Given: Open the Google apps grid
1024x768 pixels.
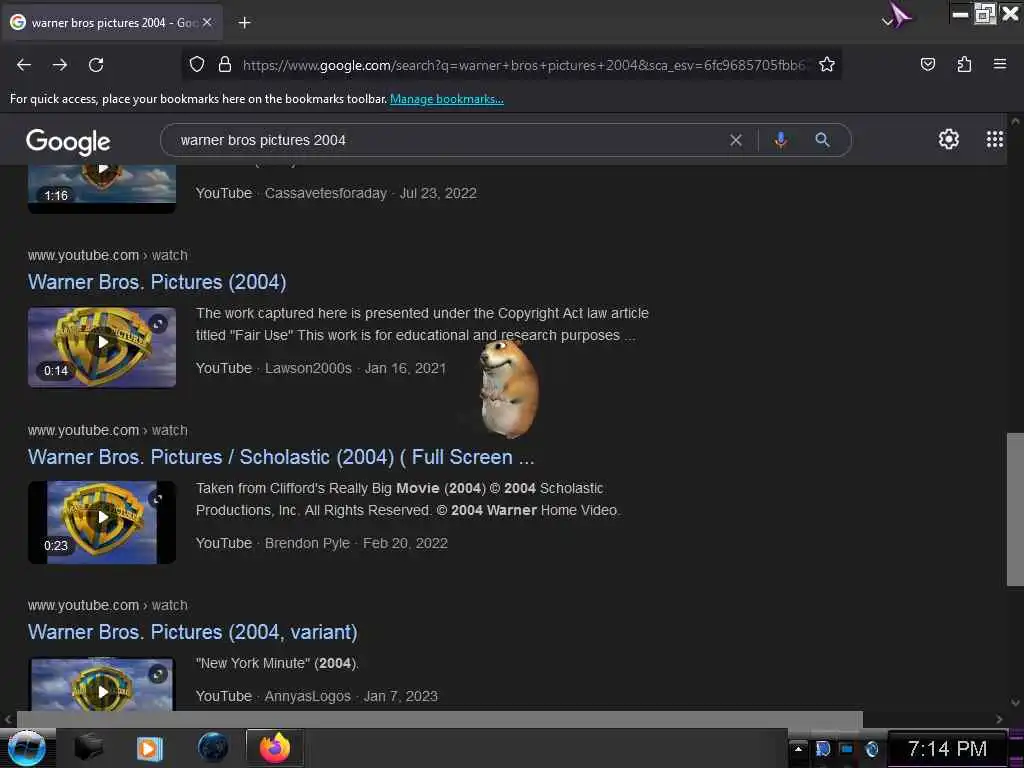Looking at the screenshot, I should pyautogui.click(x=995, y=139).
